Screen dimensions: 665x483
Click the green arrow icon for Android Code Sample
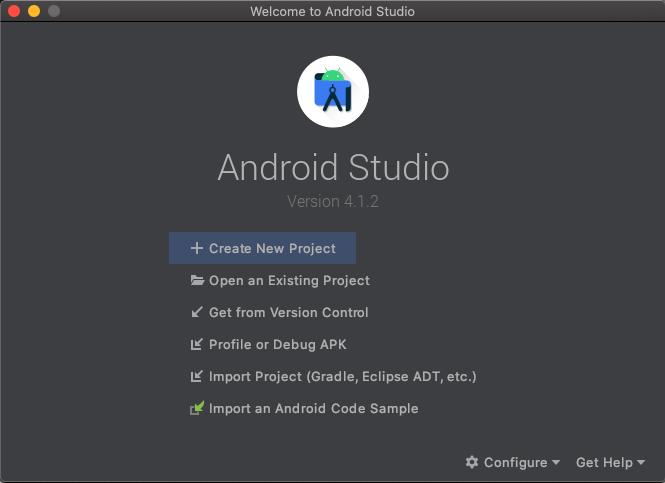197,408
